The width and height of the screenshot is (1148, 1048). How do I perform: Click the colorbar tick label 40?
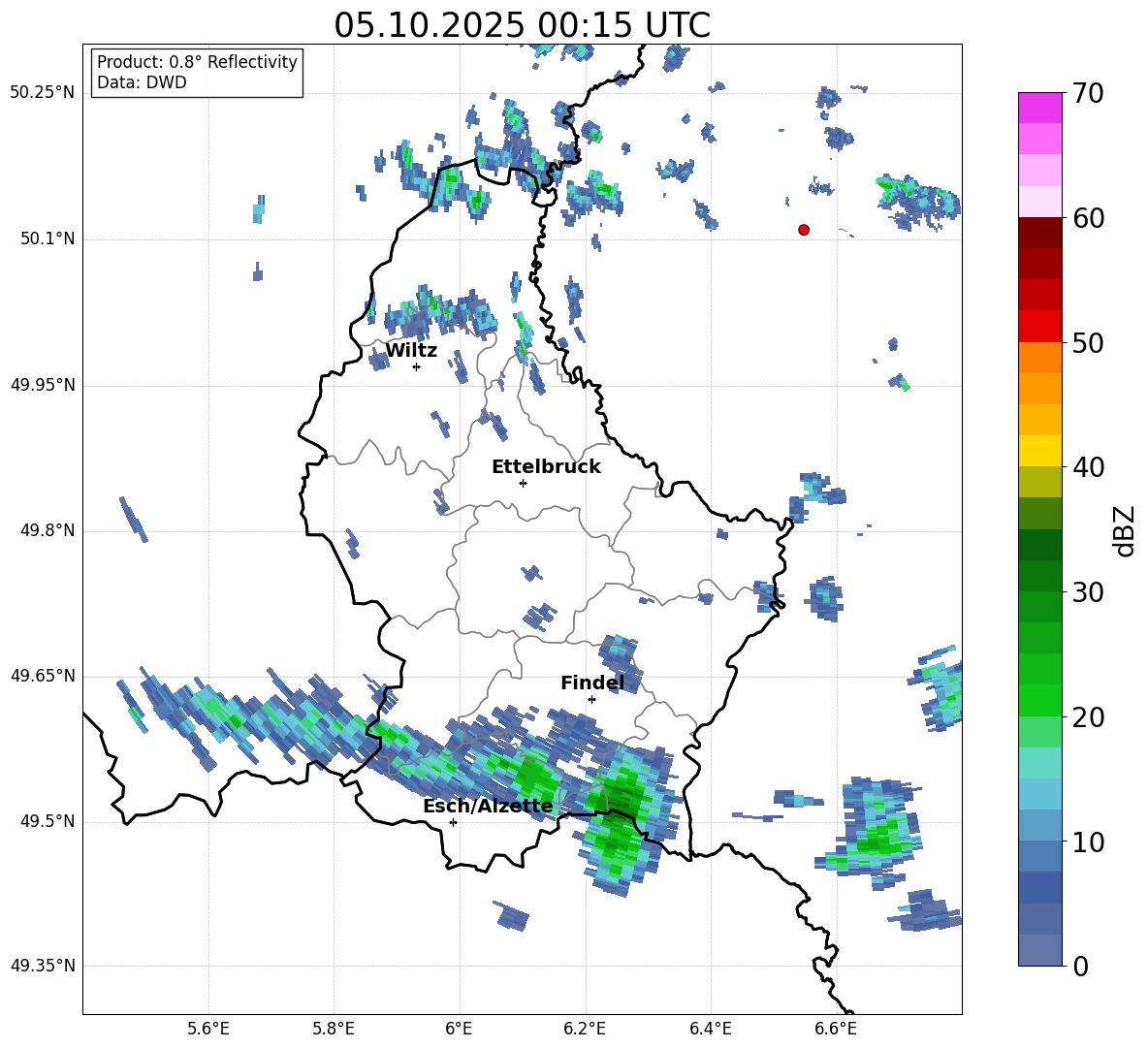pos(1088,467)
